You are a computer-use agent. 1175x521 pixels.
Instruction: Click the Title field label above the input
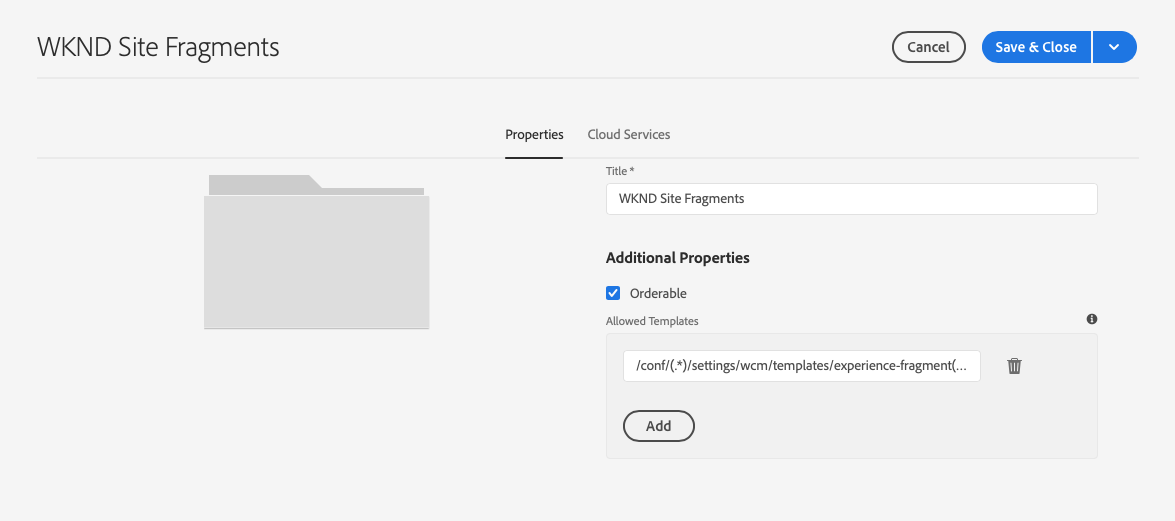(x=616, y=171)
